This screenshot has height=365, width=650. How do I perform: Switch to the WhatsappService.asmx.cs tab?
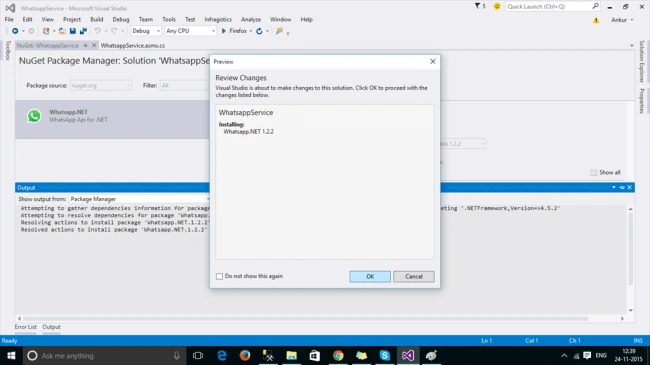pos(133,46)
